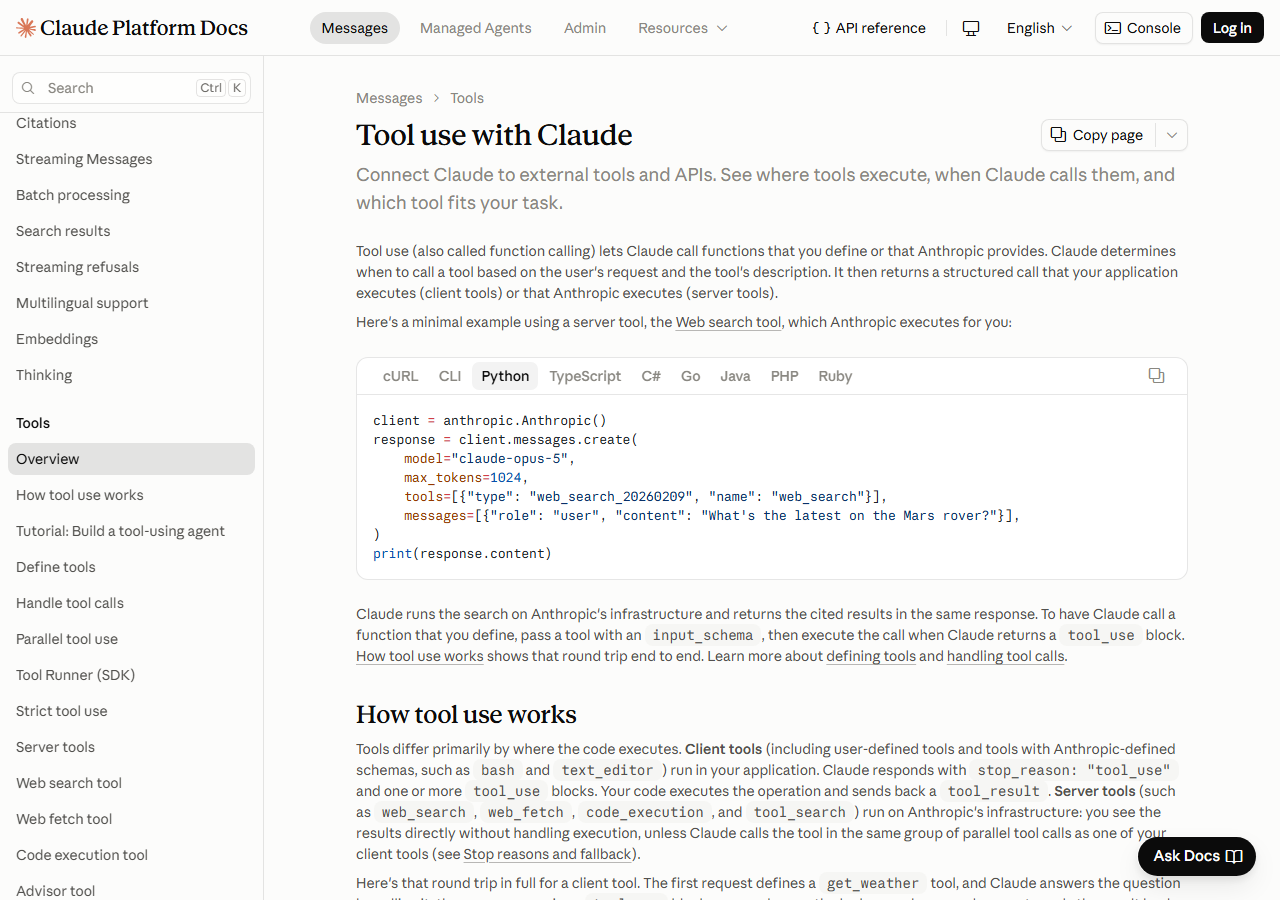Follow the handling tool calls link
Screen dimensions: 1280x900
pyautogui.click(x=1006, y=656)
